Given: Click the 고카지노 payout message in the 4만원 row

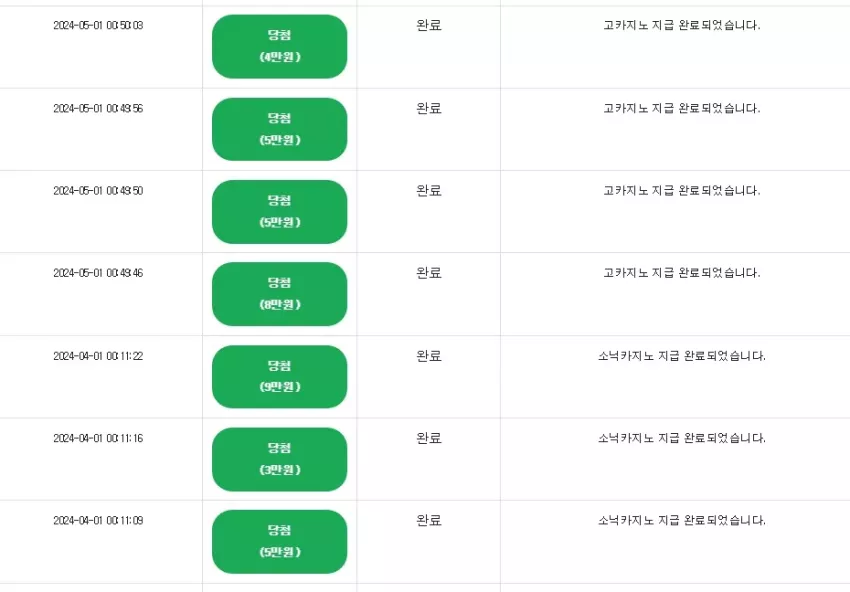Looking at the screenshot, I should pos(682,25).
